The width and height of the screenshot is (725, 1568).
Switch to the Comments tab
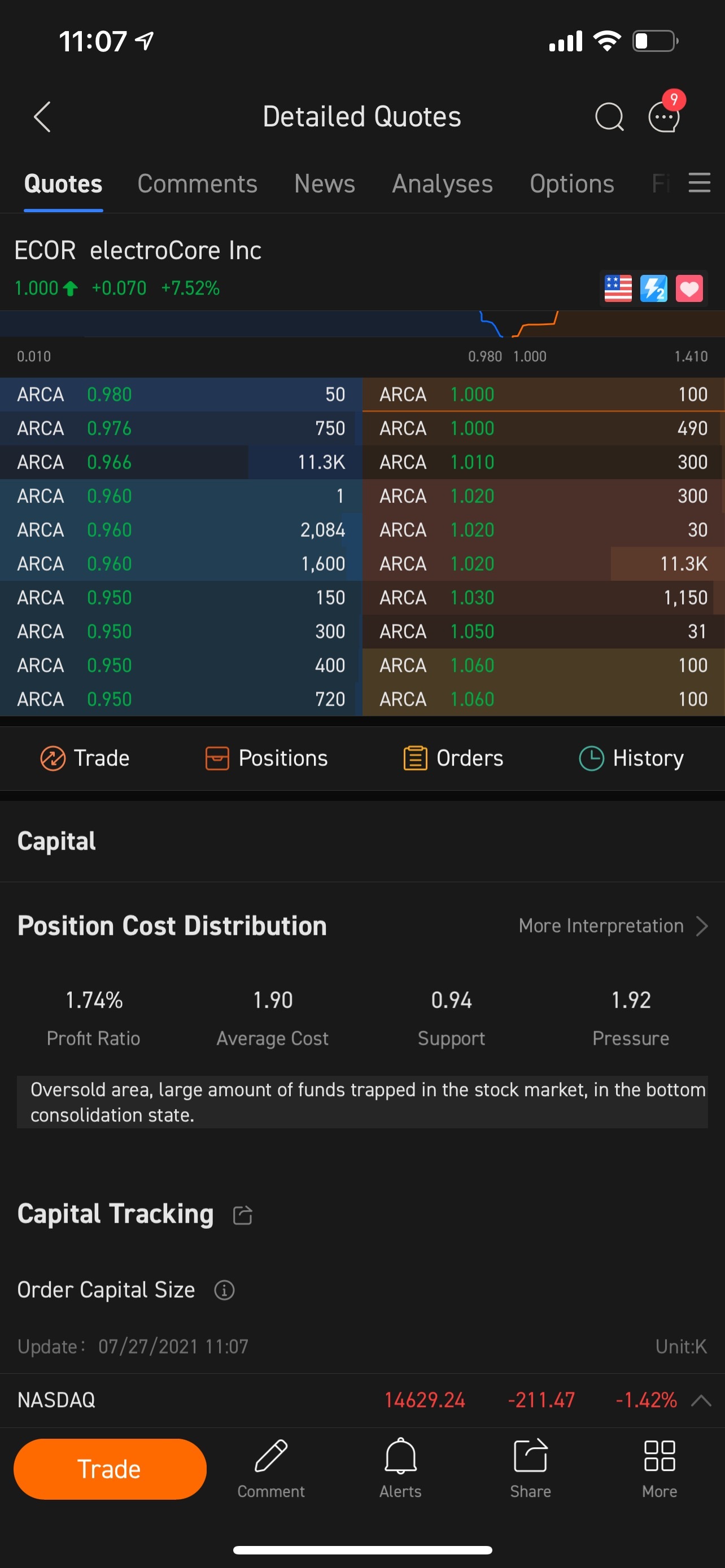[x=197, y=183]
